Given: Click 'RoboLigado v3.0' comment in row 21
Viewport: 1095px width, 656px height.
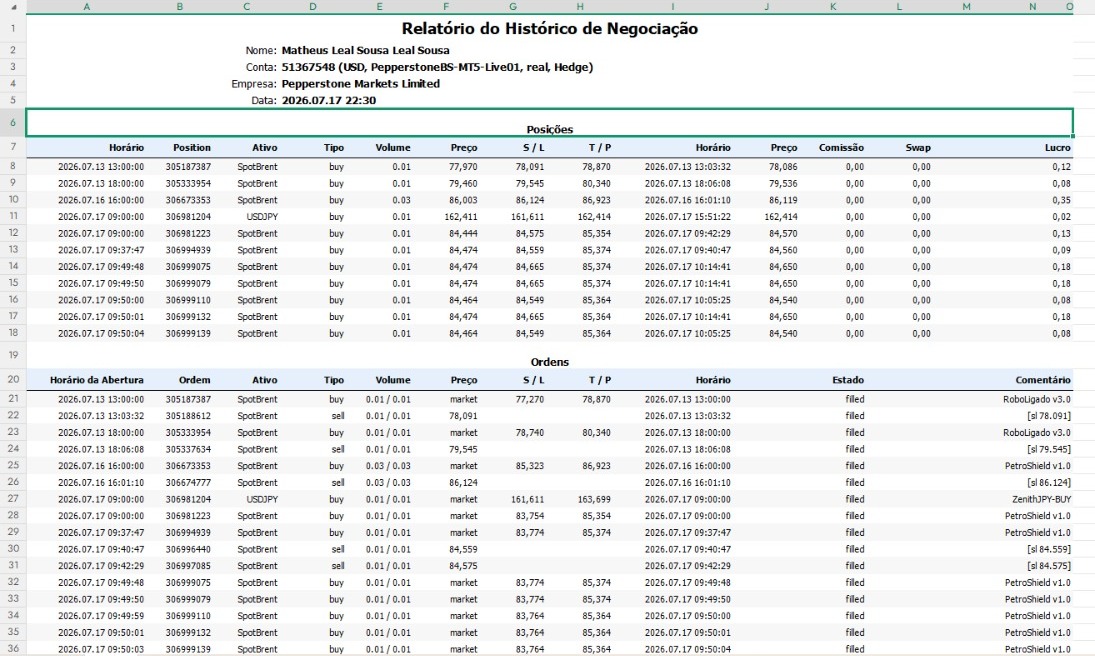Looking at the screenshot, I should point(1036,400).
